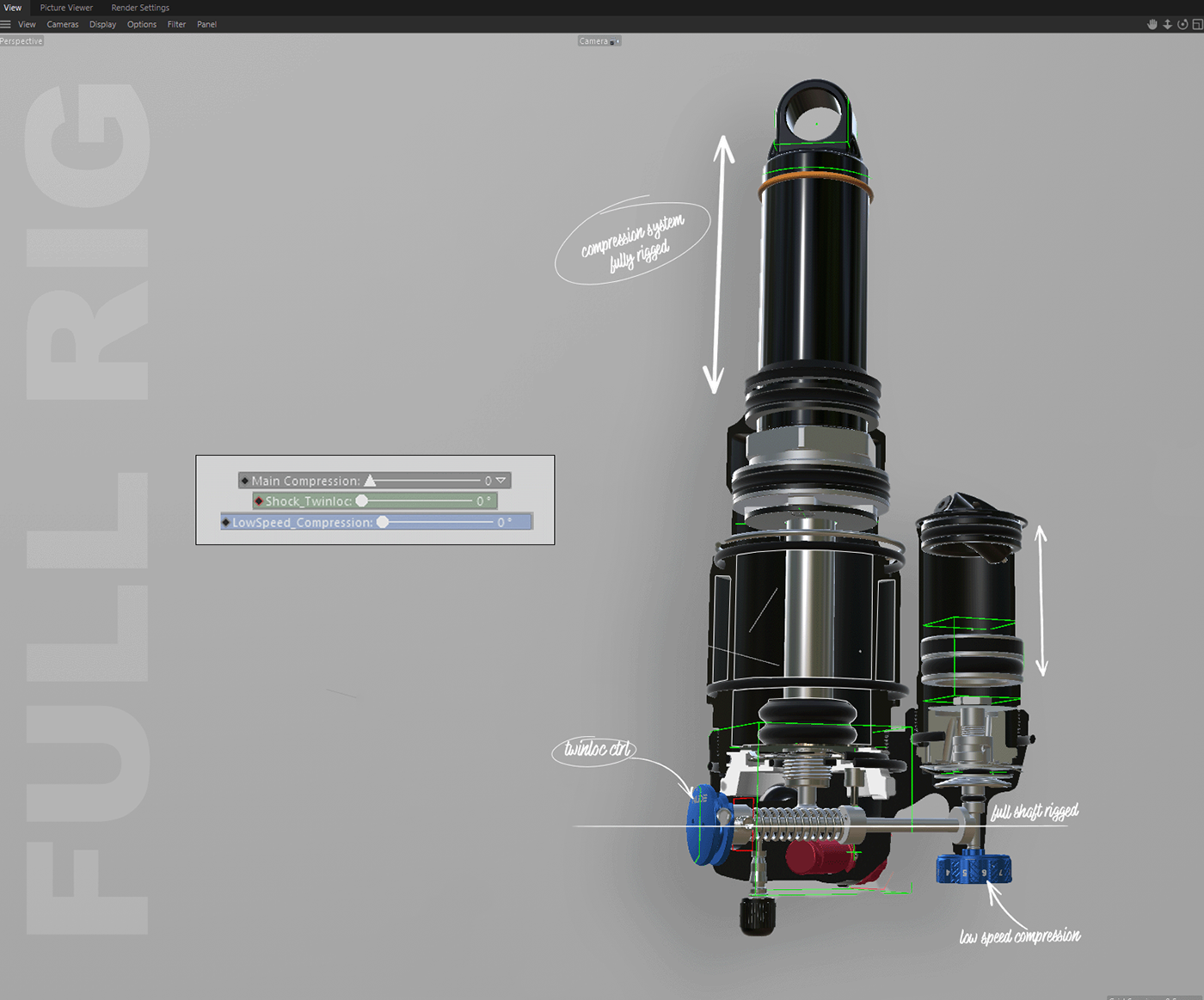Open the Display menu
This screenshot has width=1204, height=1000.
coord(102,24)
